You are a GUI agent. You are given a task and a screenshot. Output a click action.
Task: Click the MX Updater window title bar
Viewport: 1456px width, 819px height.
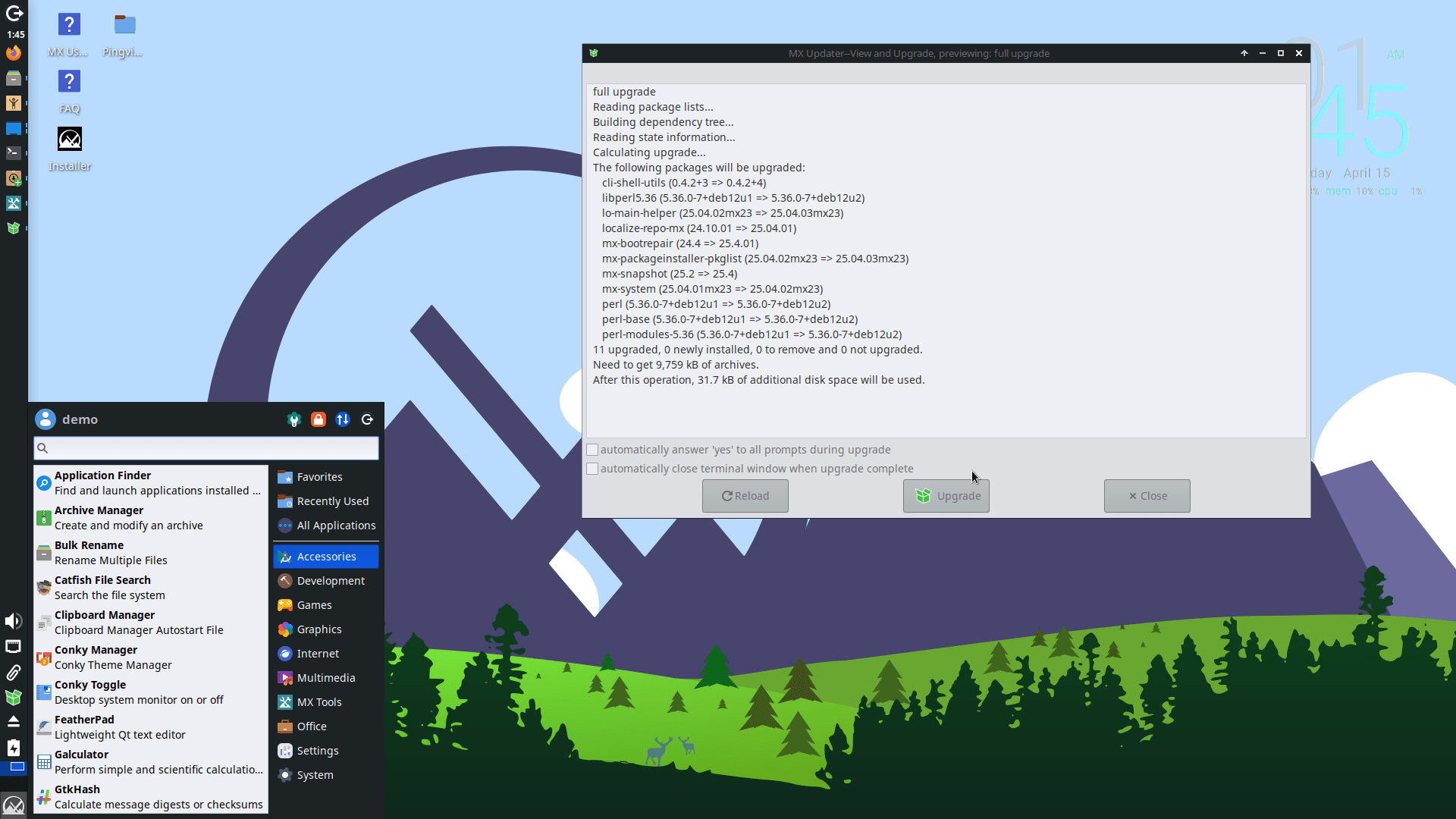pyautogui.click(x=918, y=53)
